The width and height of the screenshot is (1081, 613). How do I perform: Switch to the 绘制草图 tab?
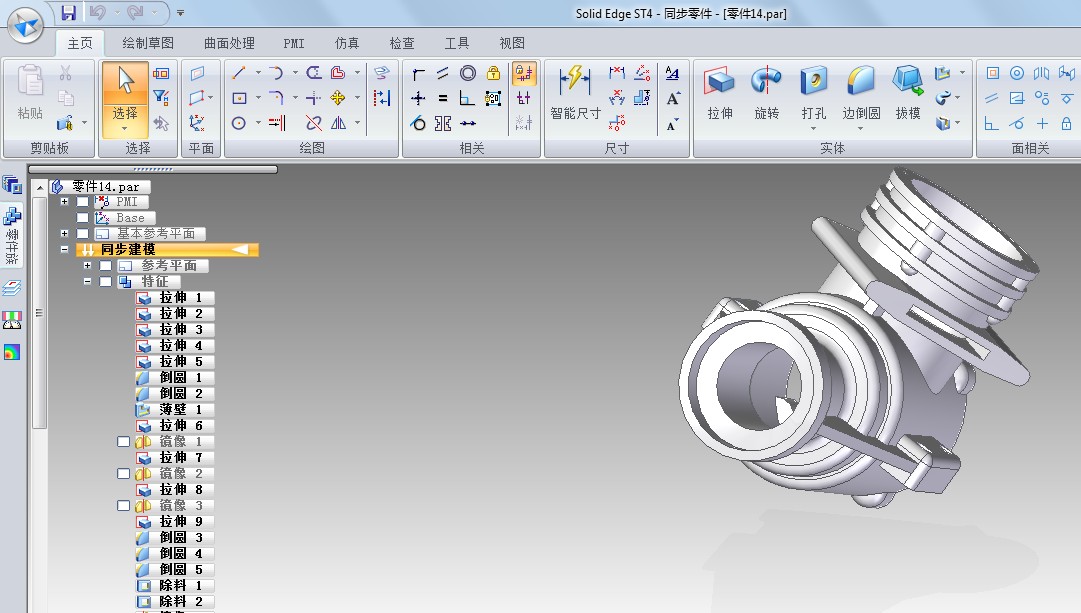148,43
